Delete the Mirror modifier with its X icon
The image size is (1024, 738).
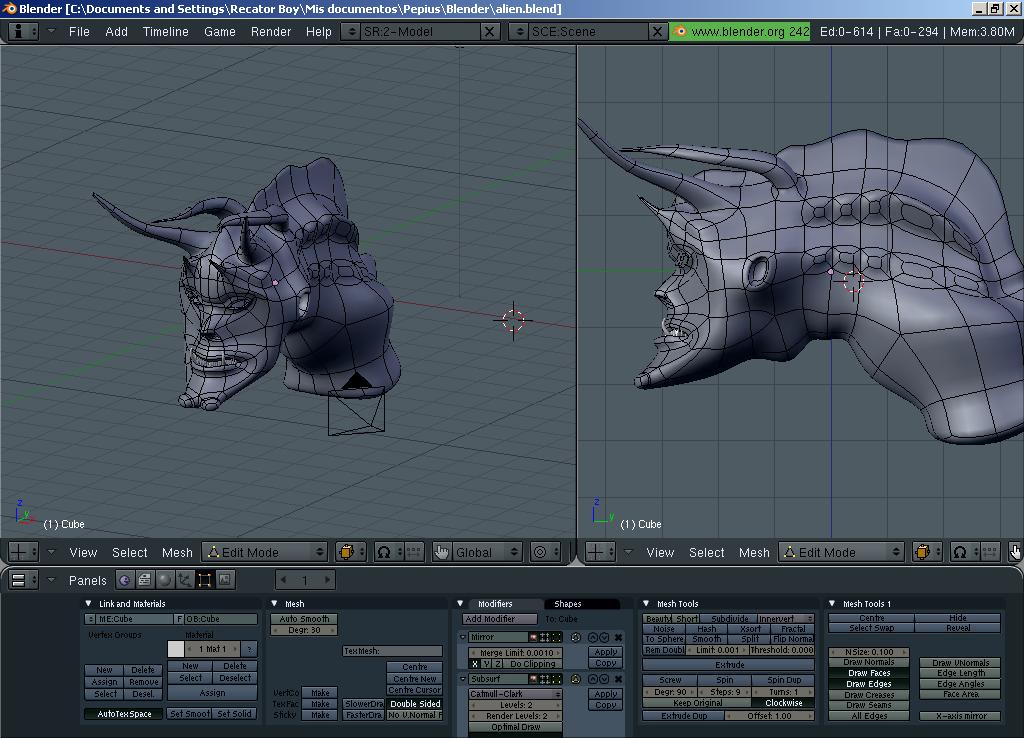pyautogui.click(x=618, y=637)
